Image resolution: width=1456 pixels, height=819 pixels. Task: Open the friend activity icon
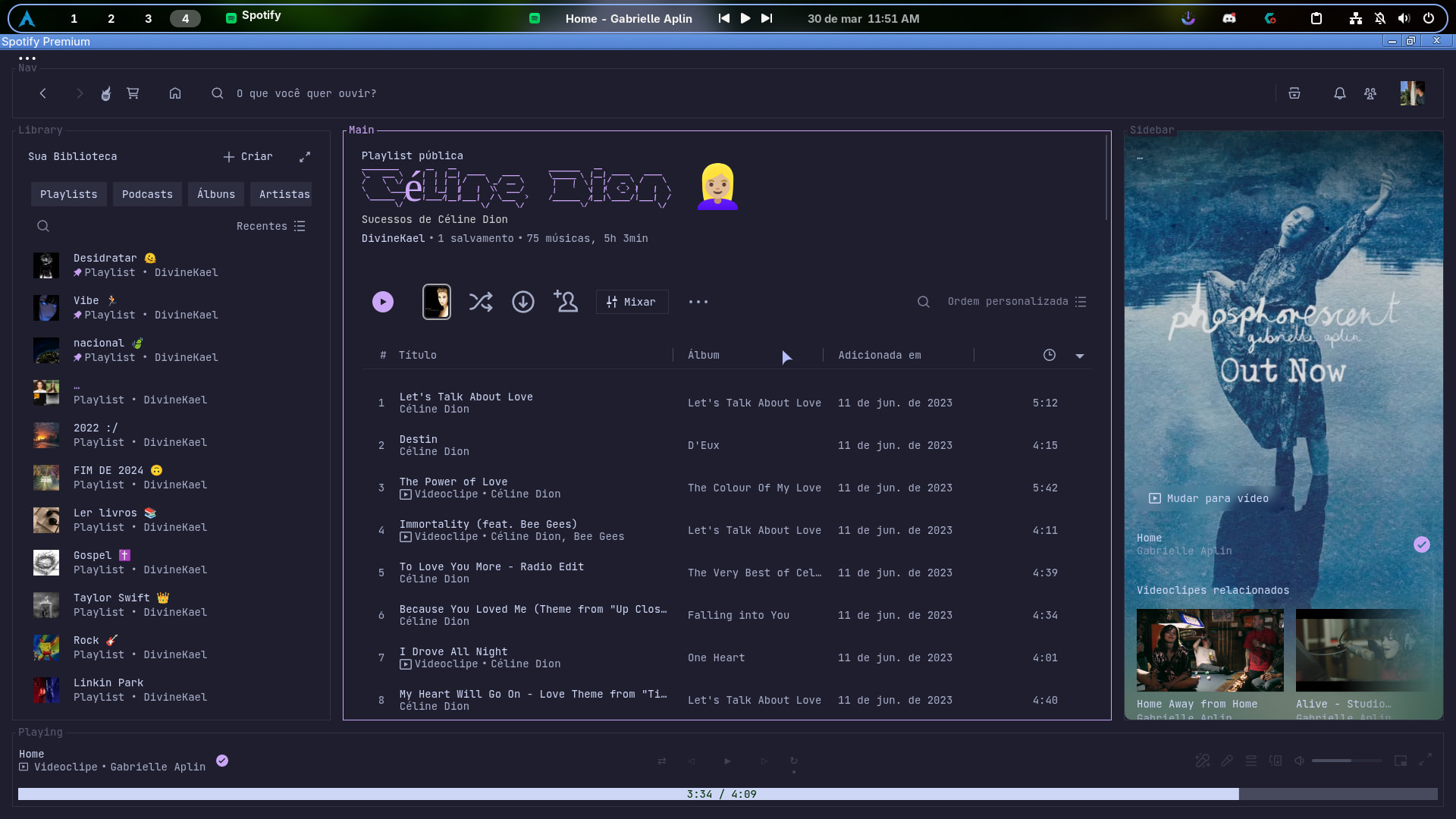pyautogui.click(x=1370, y=93)
